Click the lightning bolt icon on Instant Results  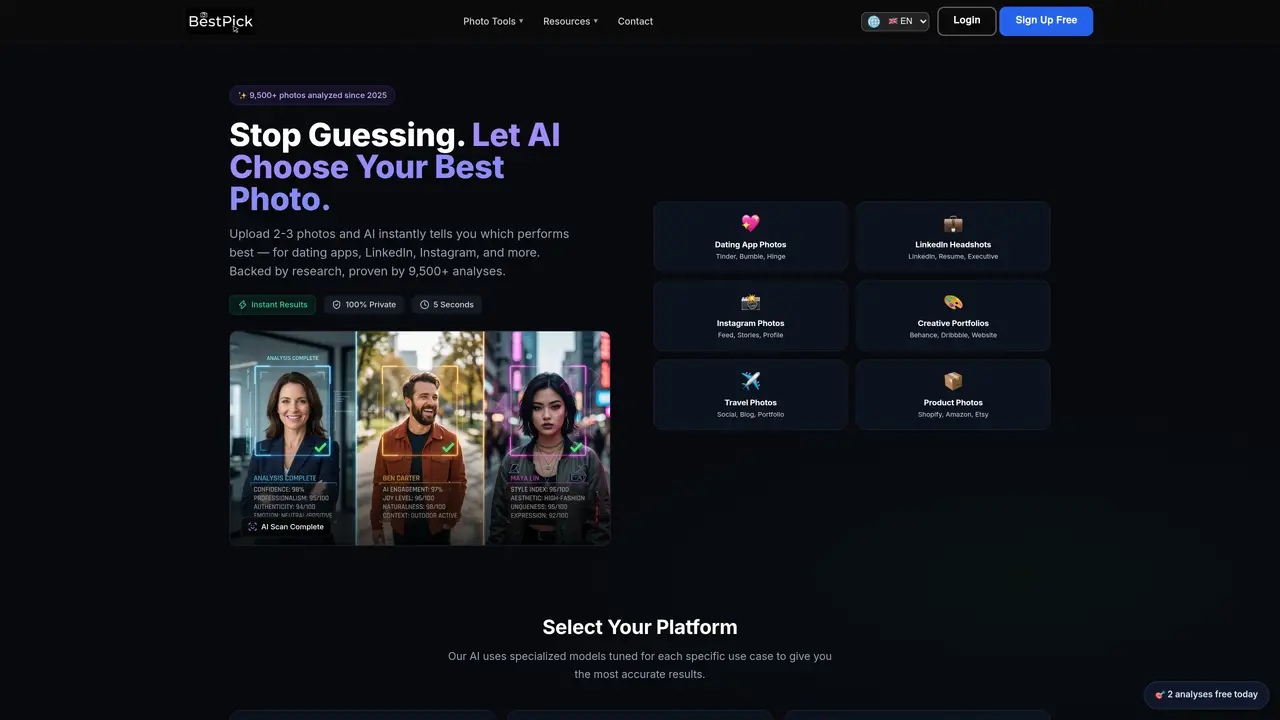click(x=243, y=304)
